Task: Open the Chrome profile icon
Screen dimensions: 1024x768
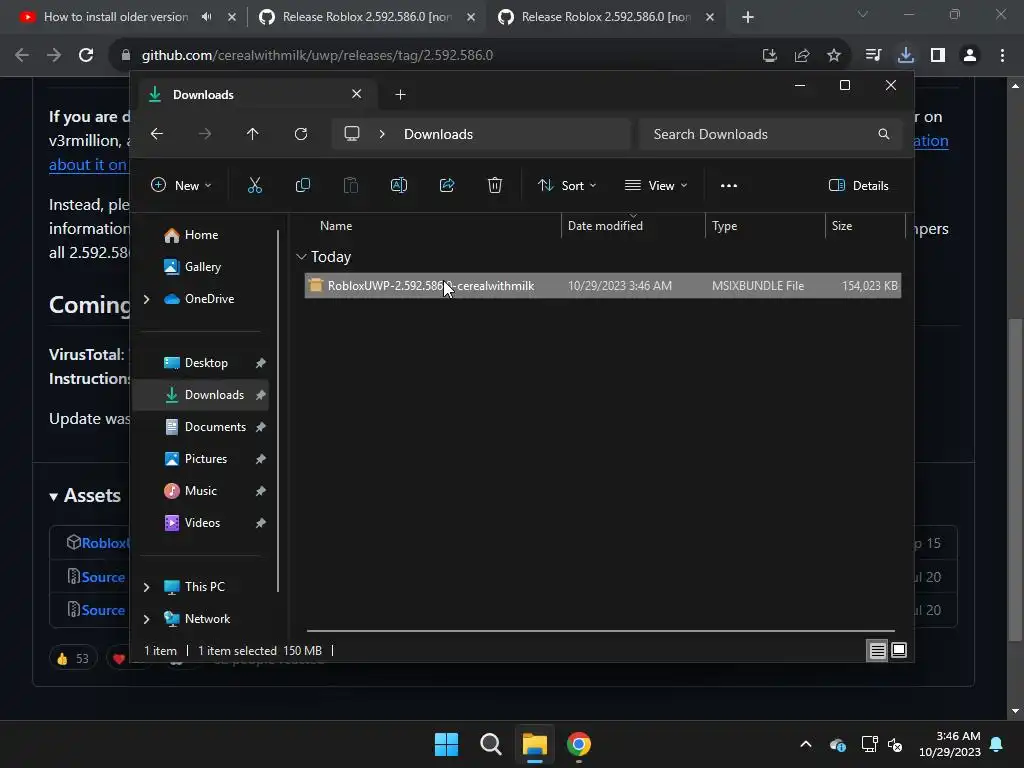Action: 970,56
